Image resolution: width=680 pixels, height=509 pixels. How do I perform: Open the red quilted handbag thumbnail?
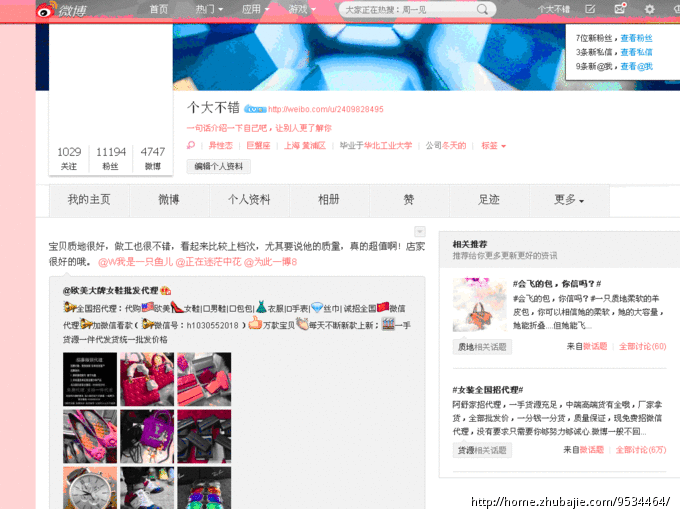pos(147,379)
